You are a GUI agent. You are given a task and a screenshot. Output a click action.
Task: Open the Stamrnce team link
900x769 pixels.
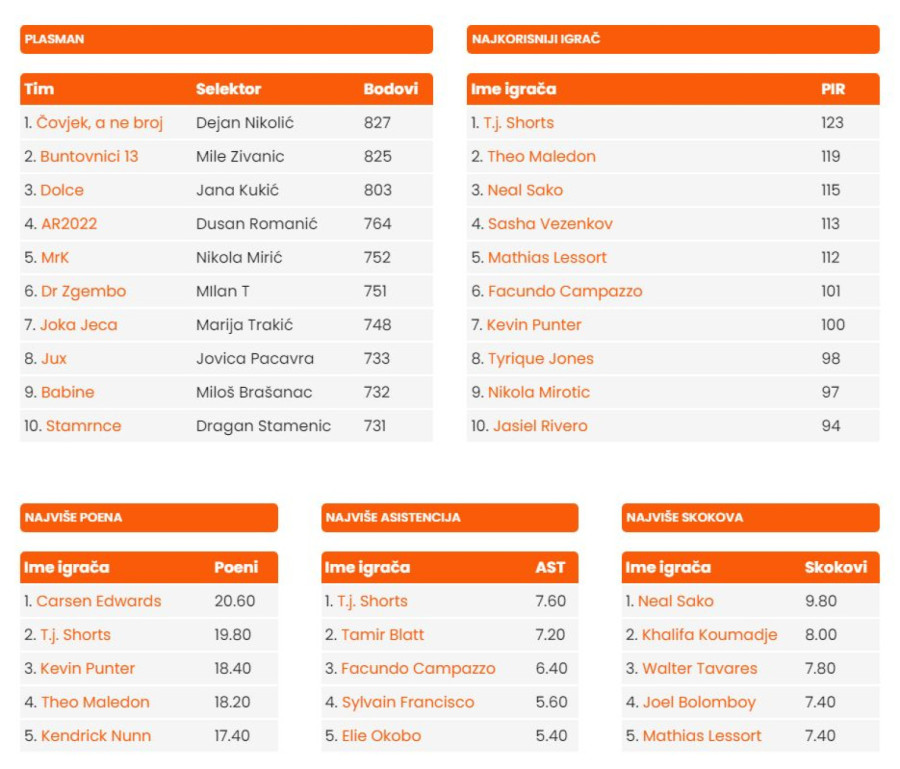click(83, 426)
